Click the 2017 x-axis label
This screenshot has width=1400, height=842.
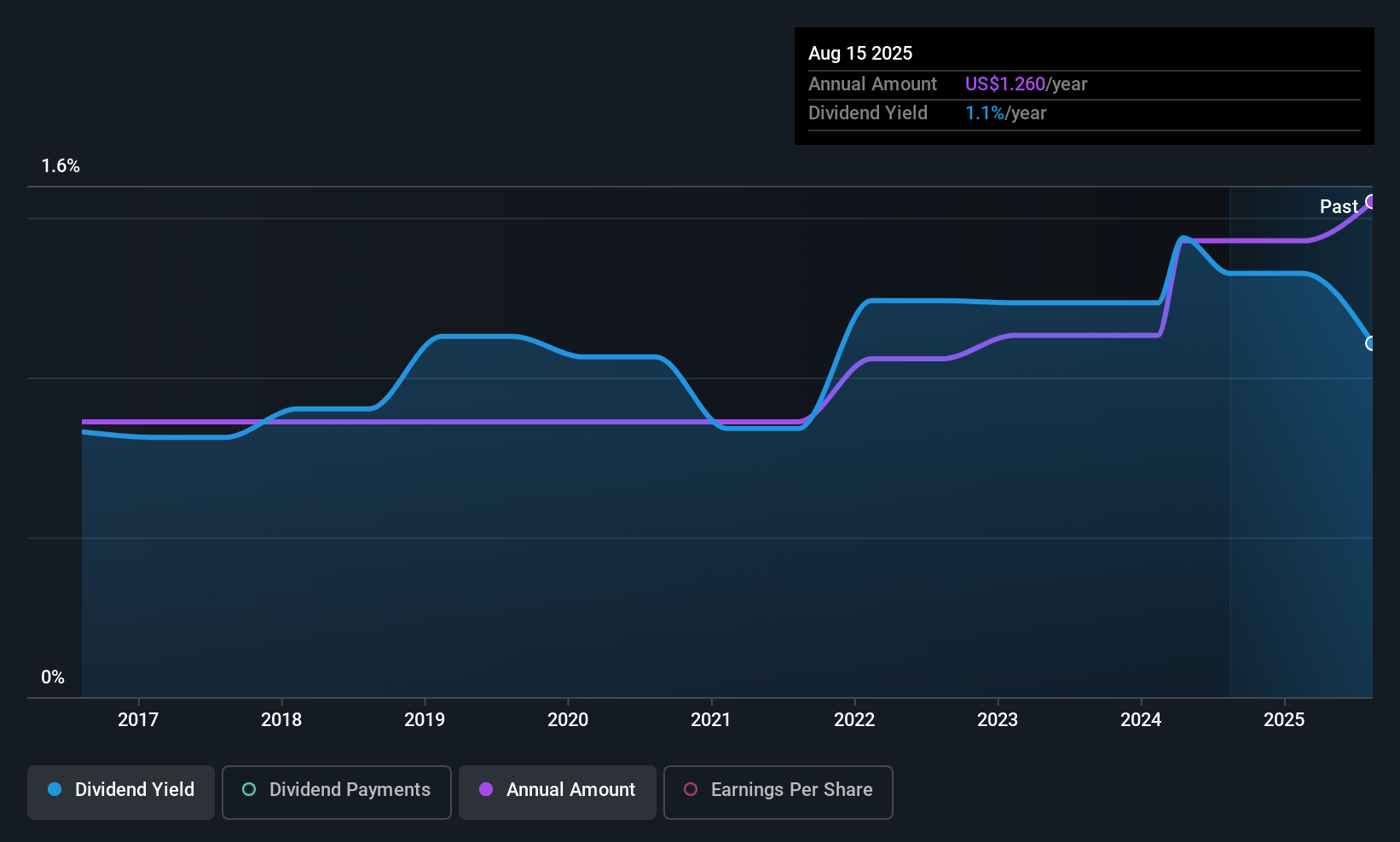point(138,720)
